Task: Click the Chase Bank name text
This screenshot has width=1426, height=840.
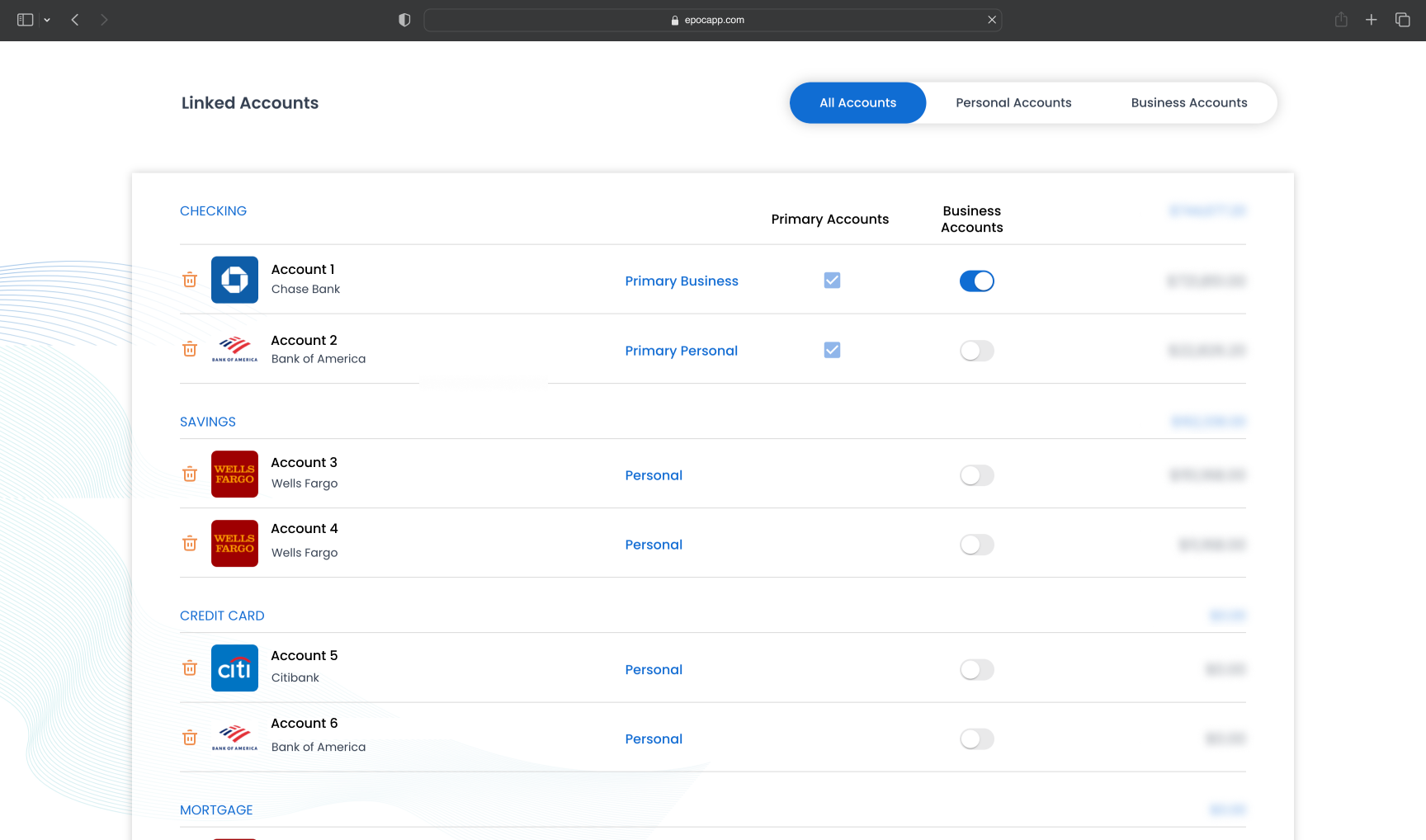Action: click(305, 289)
